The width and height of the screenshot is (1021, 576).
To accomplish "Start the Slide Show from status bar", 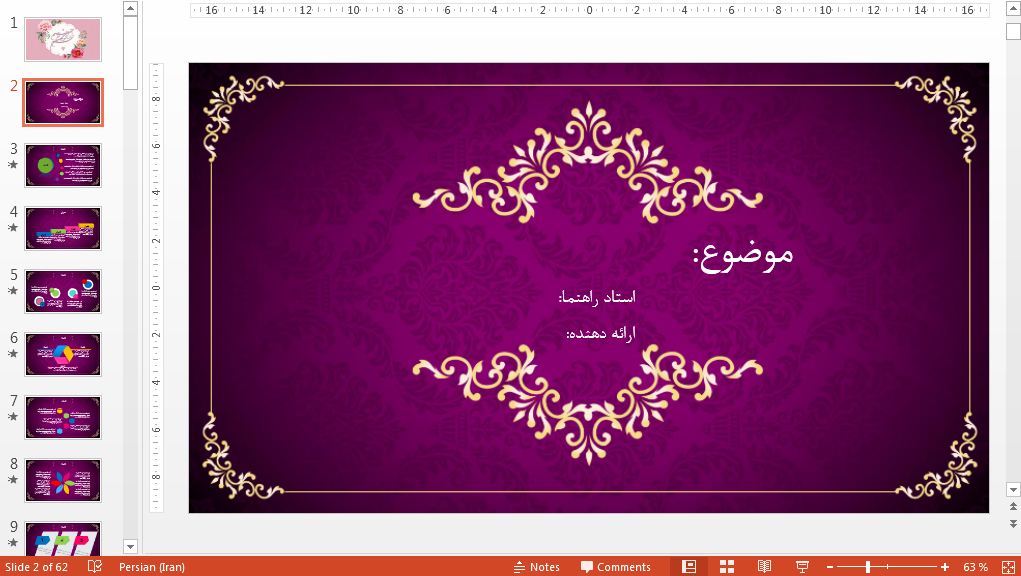I will click(x=801, y=566).
